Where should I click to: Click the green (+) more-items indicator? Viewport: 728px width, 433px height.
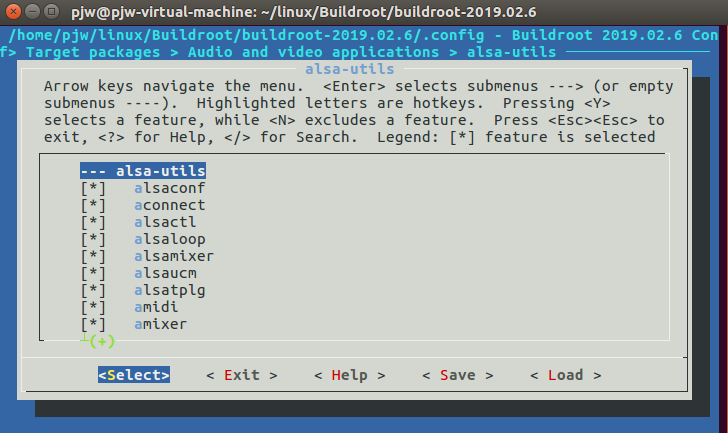[102, 342]
